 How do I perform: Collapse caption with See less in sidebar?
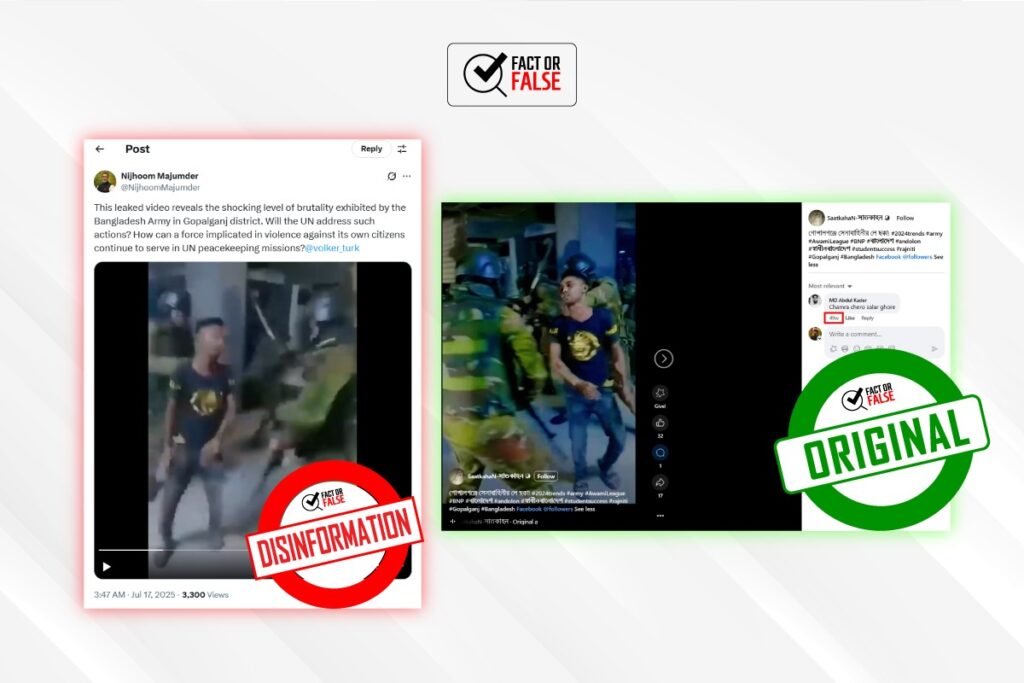[813, 265]
